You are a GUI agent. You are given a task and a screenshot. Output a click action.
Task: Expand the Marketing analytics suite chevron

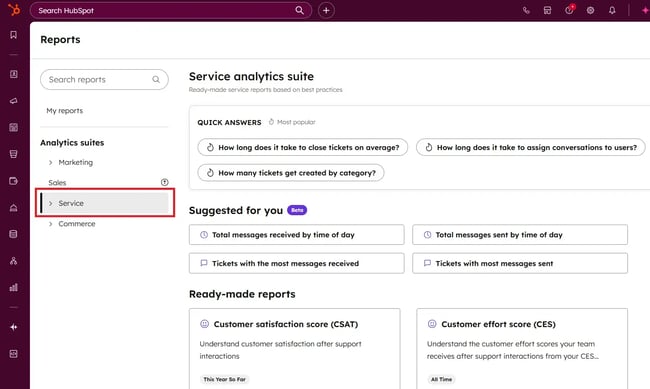pos(51,162)
